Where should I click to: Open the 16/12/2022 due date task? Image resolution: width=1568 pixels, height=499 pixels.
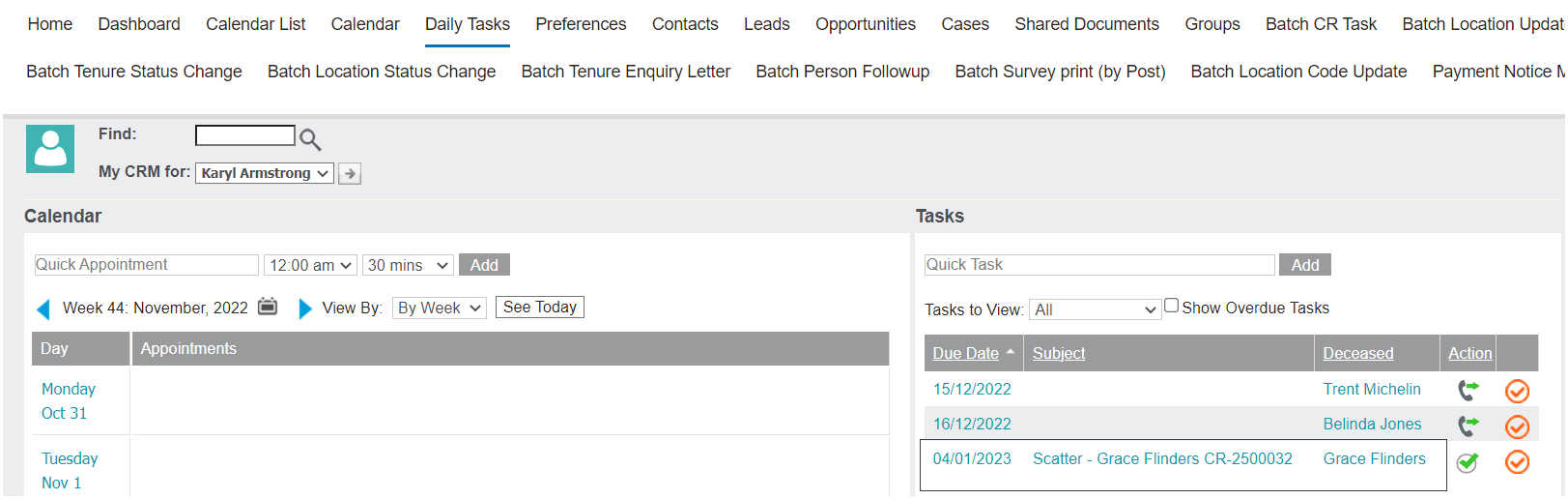[x=972, y=425]
